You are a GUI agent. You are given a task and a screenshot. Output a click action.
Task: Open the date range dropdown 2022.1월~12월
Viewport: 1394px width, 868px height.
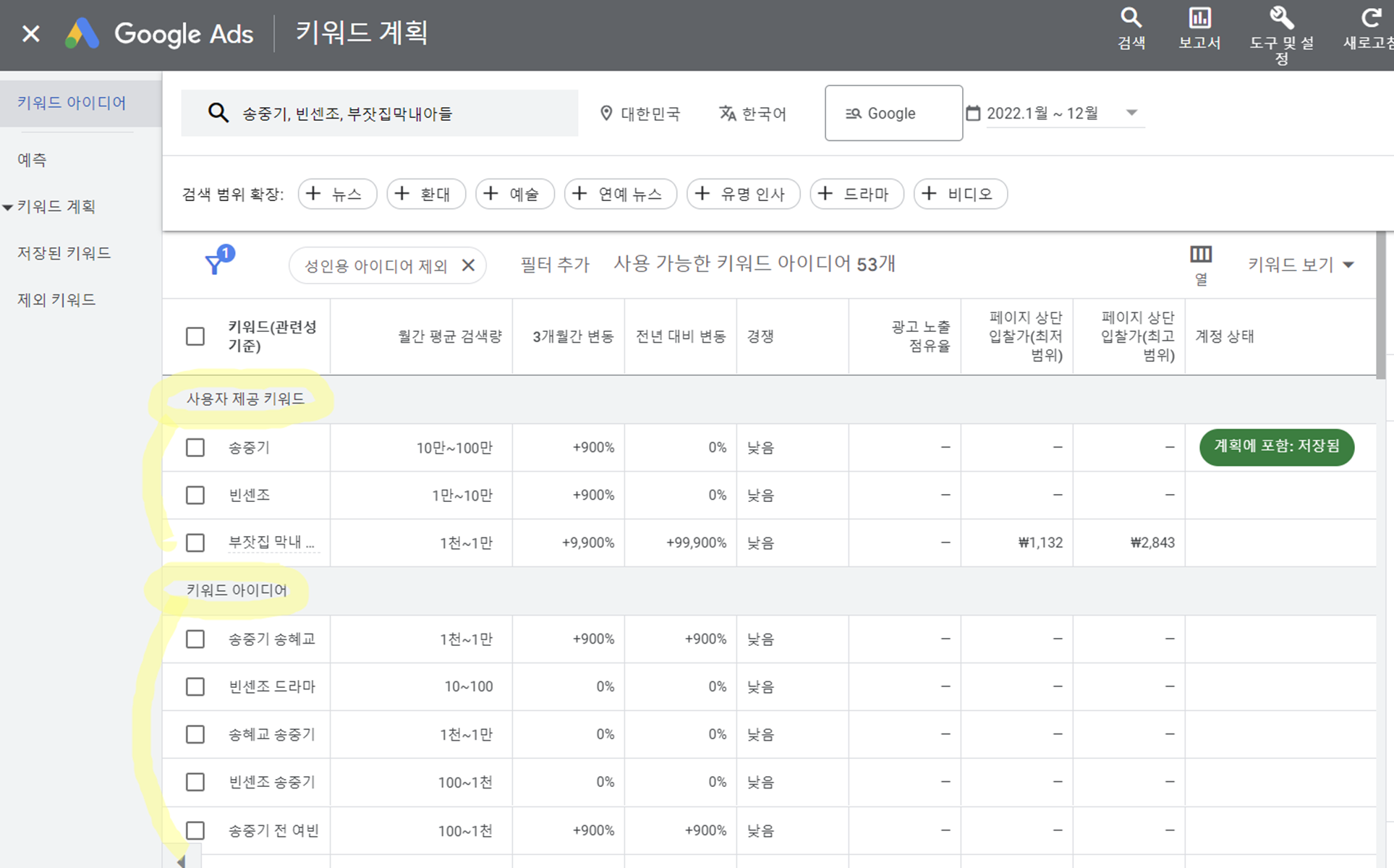click(x=1055, y=113)
